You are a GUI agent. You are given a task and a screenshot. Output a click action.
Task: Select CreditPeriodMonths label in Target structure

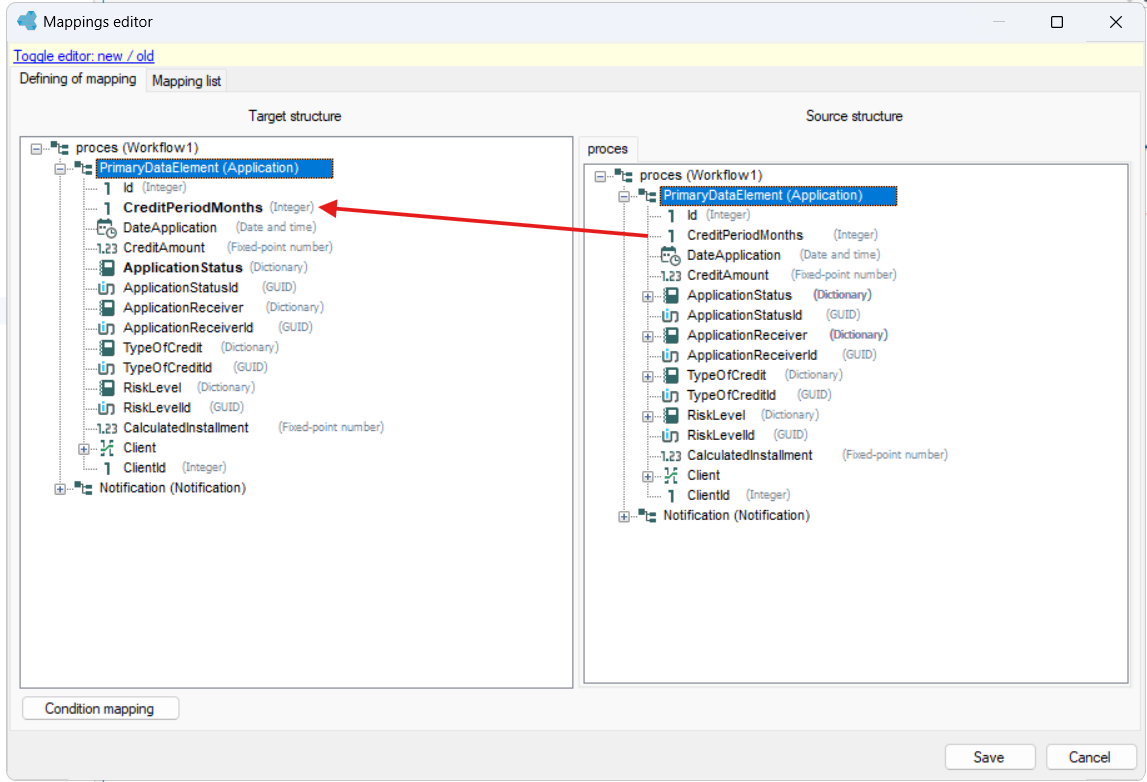pos(192,208)
